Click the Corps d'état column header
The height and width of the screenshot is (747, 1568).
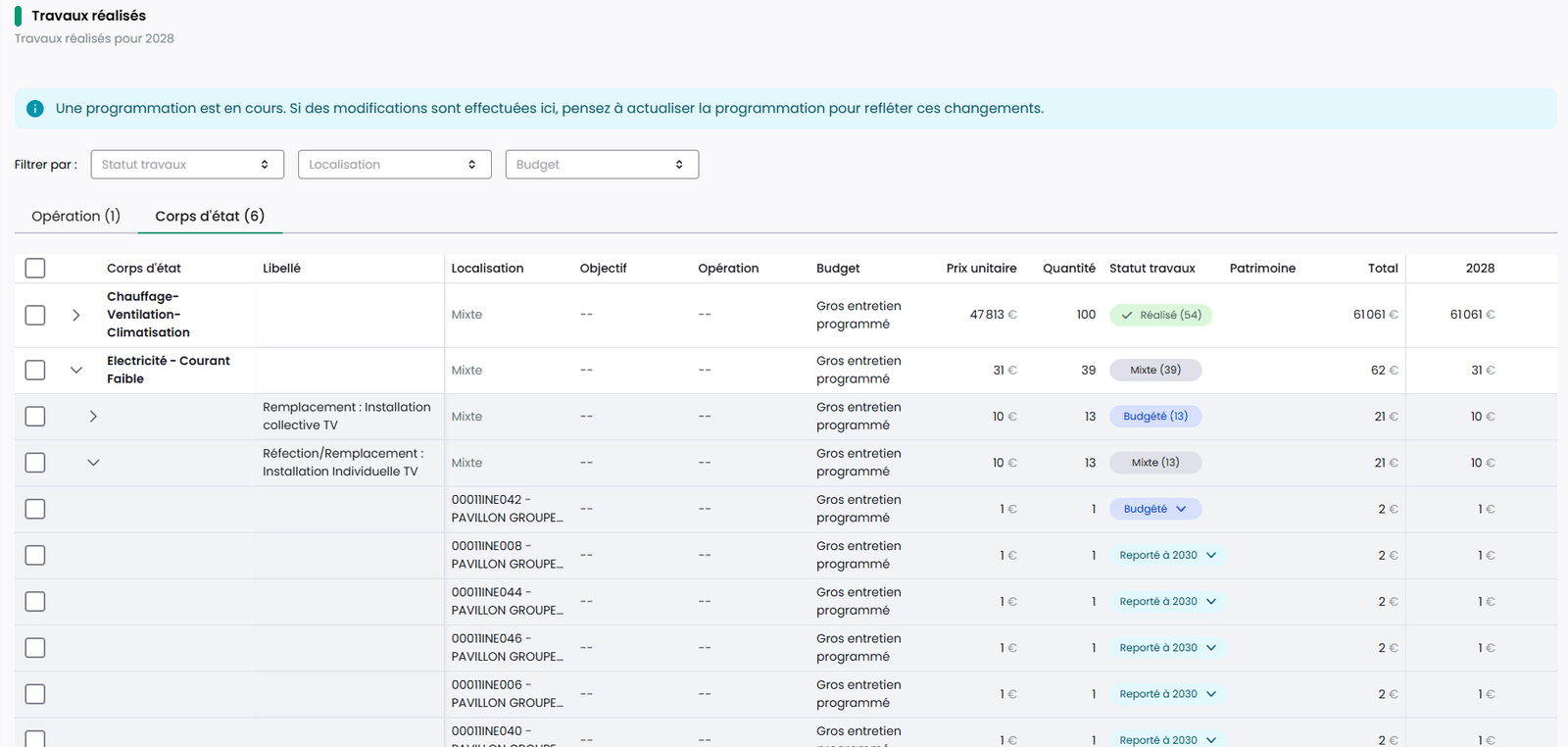click(x=144, y=268)
